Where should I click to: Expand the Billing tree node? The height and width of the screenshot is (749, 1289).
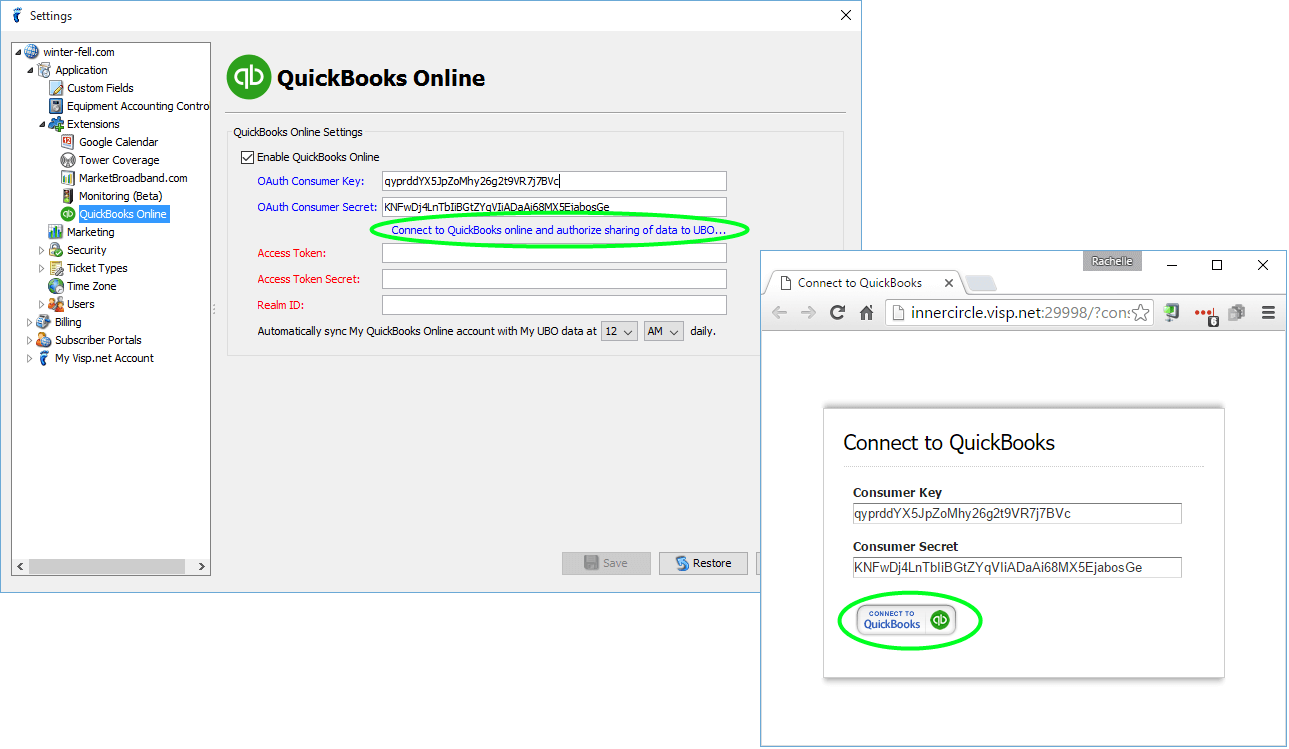30,322
